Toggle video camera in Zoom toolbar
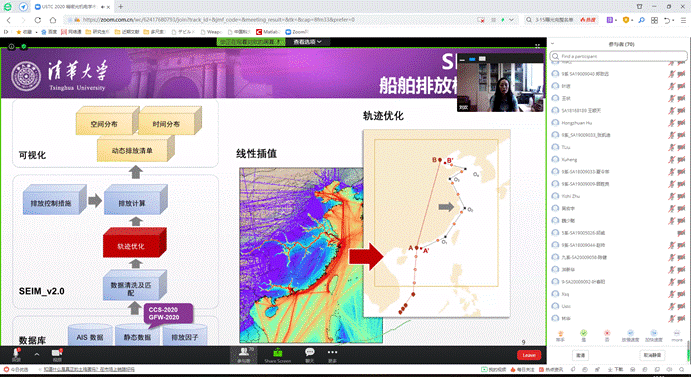Screen dimensions: 691x377 point(57,355)
